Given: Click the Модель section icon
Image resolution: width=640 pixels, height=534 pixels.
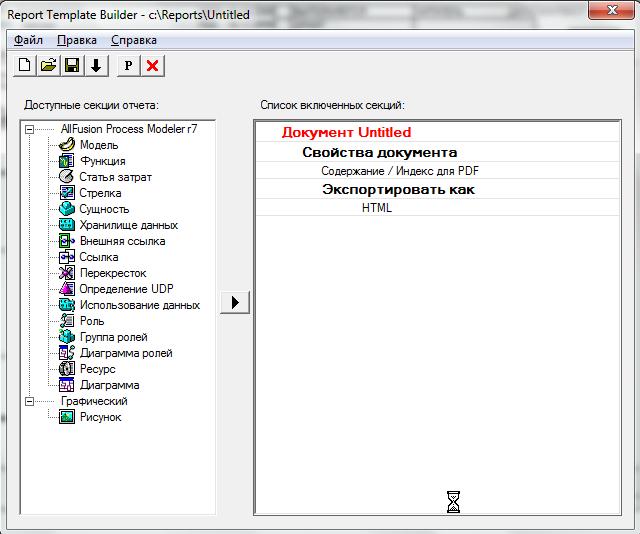Looking at the screenshot, I should [x=67, y=145].
